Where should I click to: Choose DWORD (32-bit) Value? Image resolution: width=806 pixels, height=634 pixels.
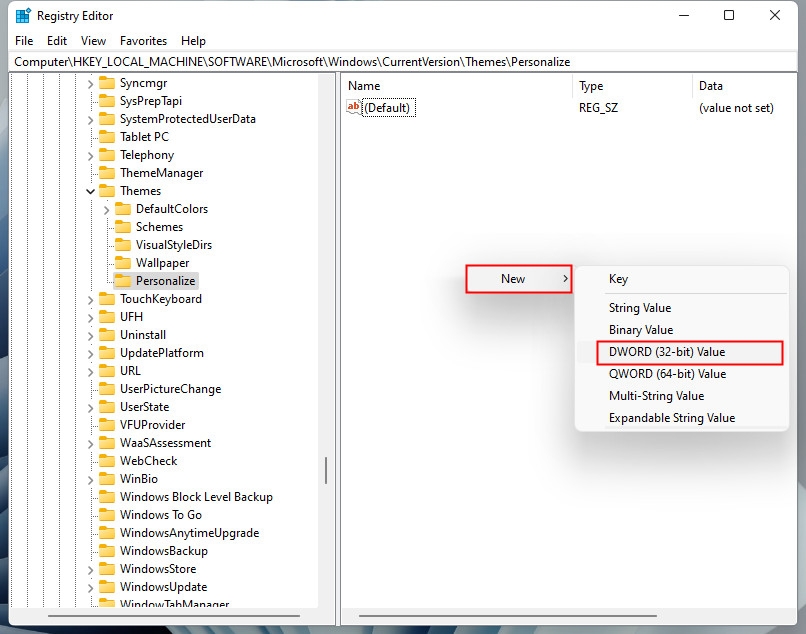(682, 352)
